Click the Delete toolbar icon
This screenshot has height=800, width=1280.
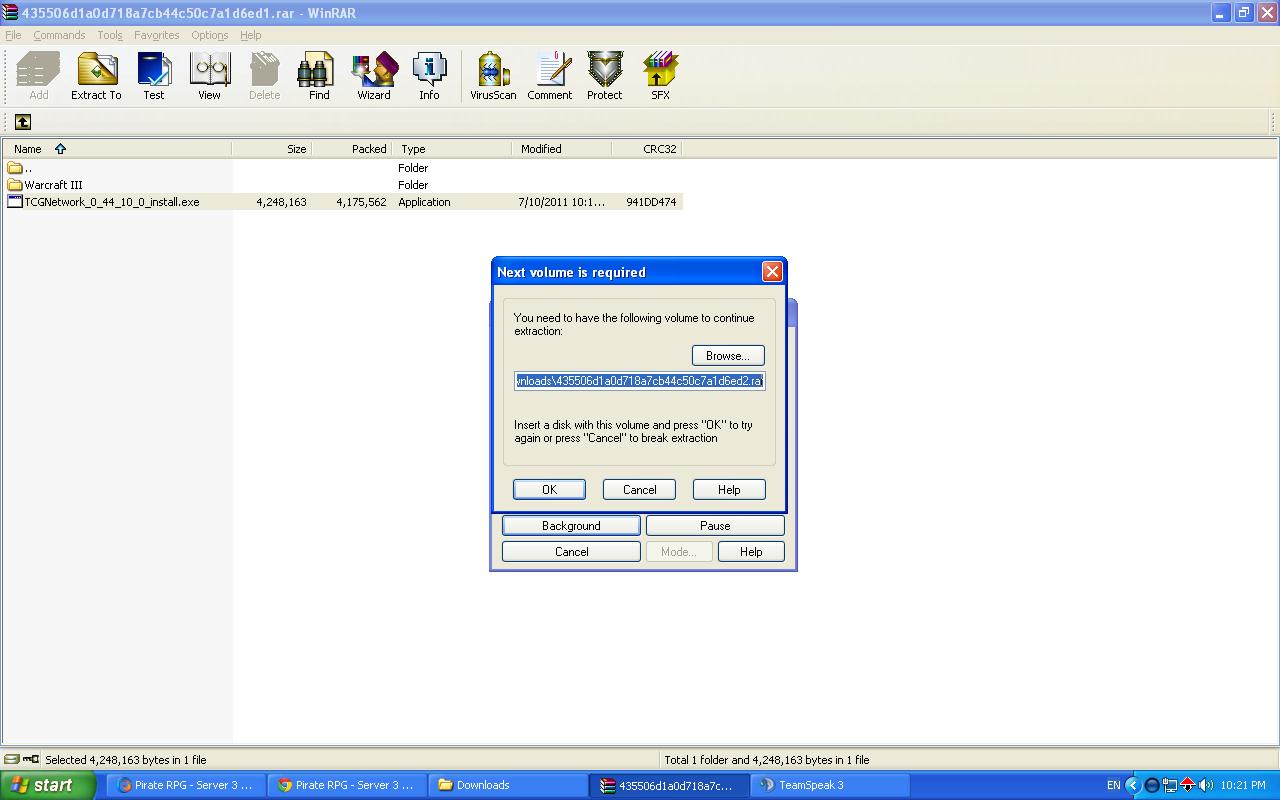point(264,76)
